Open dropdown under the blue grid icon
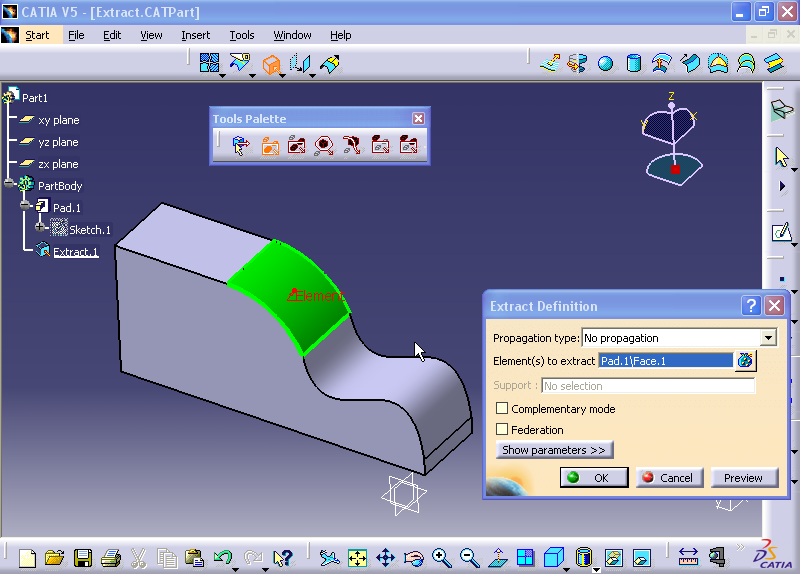Viewport: 801px width, 583px height. tap(222, 75)
